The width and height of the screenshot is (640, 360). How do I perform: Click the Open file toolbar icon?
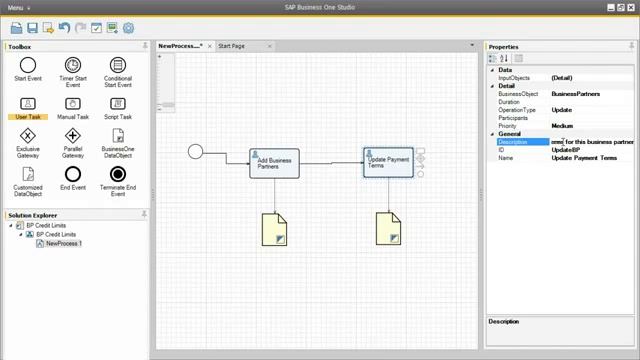point(16,28)
